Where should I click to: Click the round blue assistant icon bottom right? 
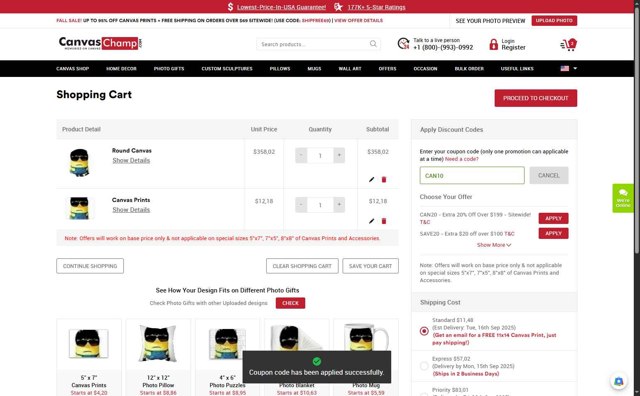click(619, 381)
